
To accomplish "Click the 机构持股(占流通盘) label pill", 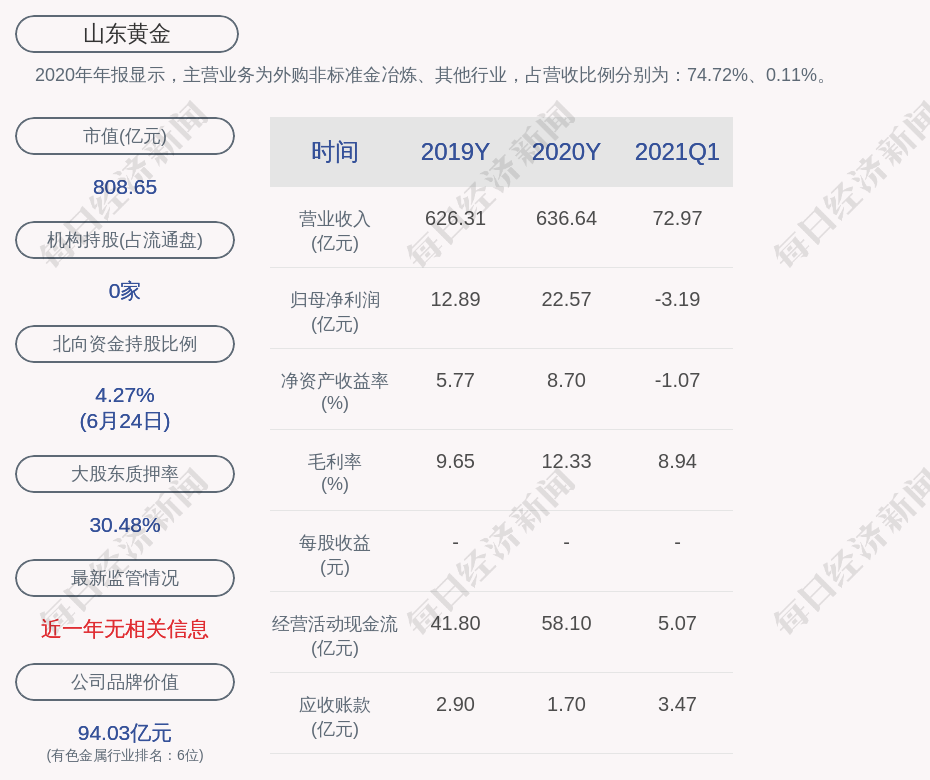I will (125, 240).
